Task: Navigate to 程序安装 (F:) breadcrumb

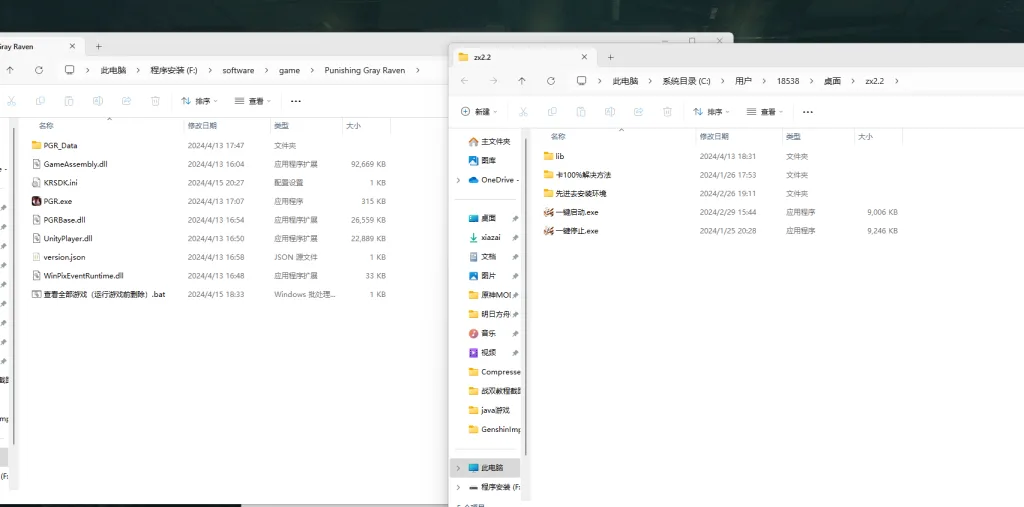Action: [174, 70]
